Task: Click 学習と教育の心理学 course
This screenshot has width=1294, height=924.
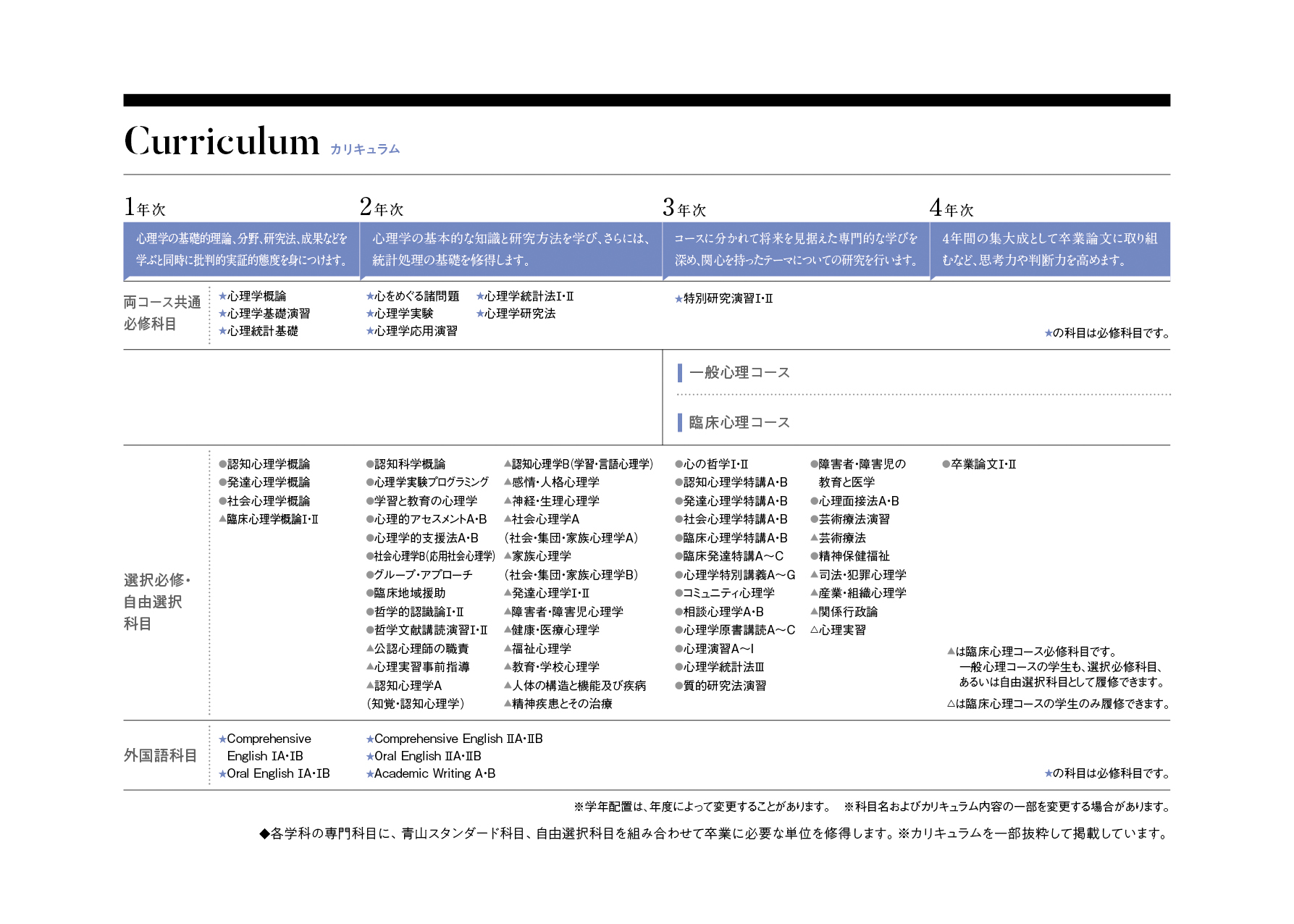Action: coord(422,501)
